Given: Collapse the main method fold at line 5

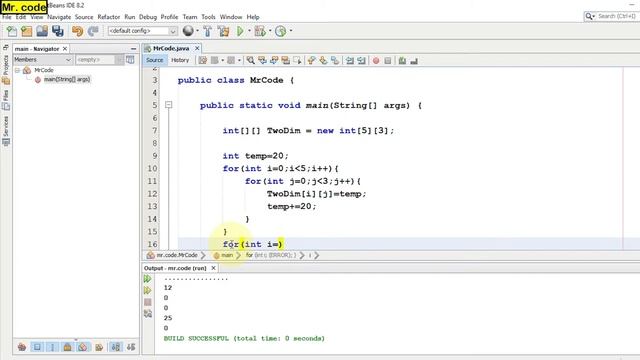Looking at the screenshot, I should 168,105.
